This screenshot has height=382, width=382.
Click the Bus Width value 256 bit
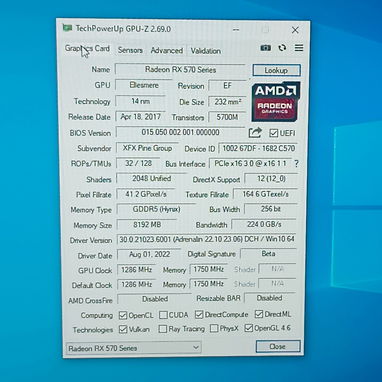click(271, 209)
